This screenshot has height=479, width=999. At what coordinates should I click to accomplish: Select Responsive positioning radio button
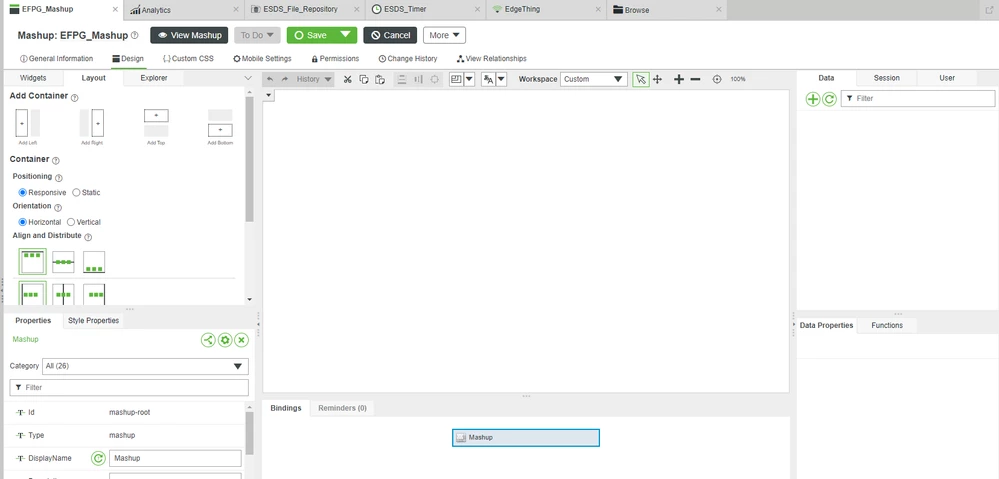[23, 192]
